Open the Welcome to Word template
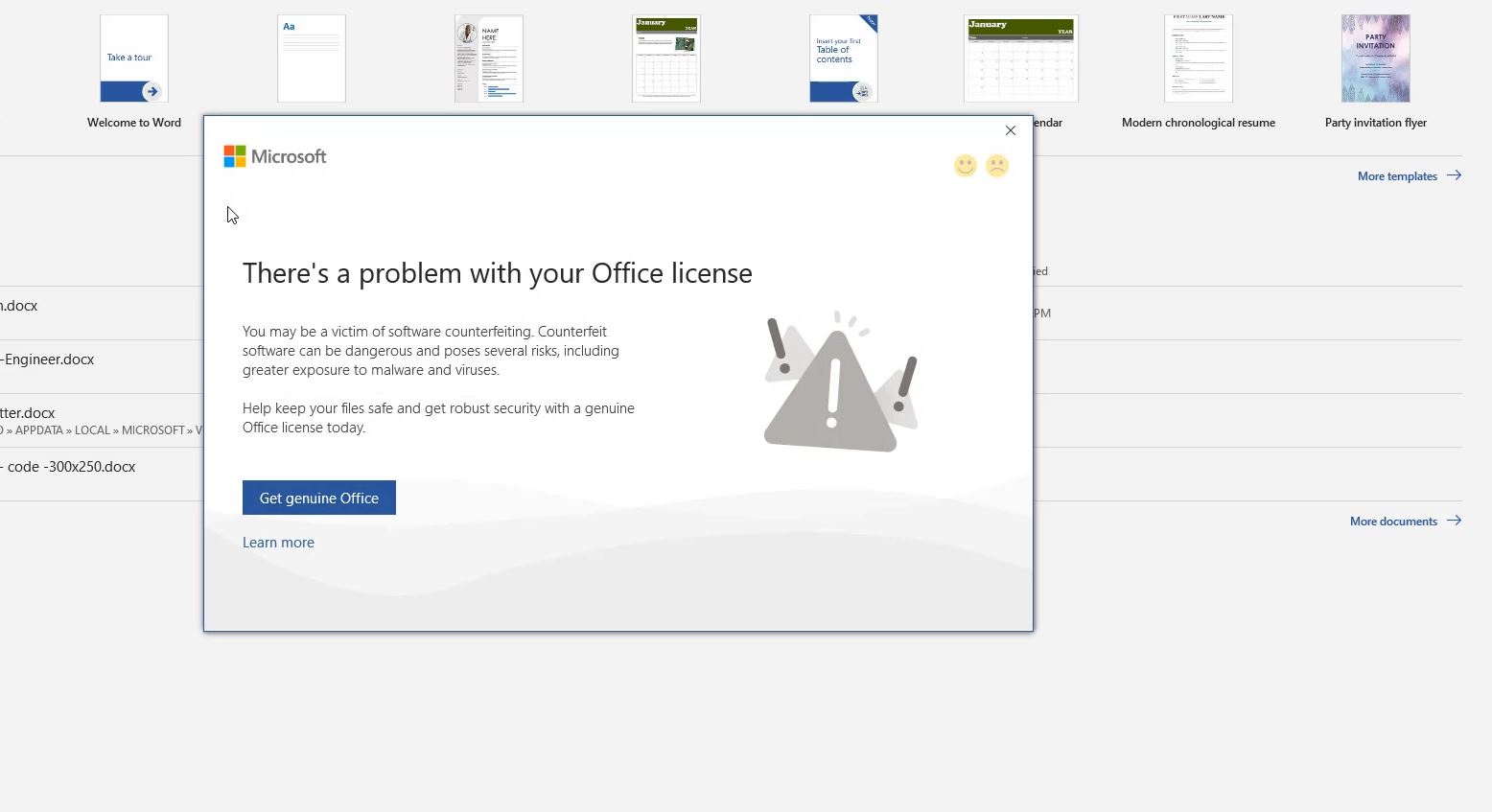 (133, 58)
